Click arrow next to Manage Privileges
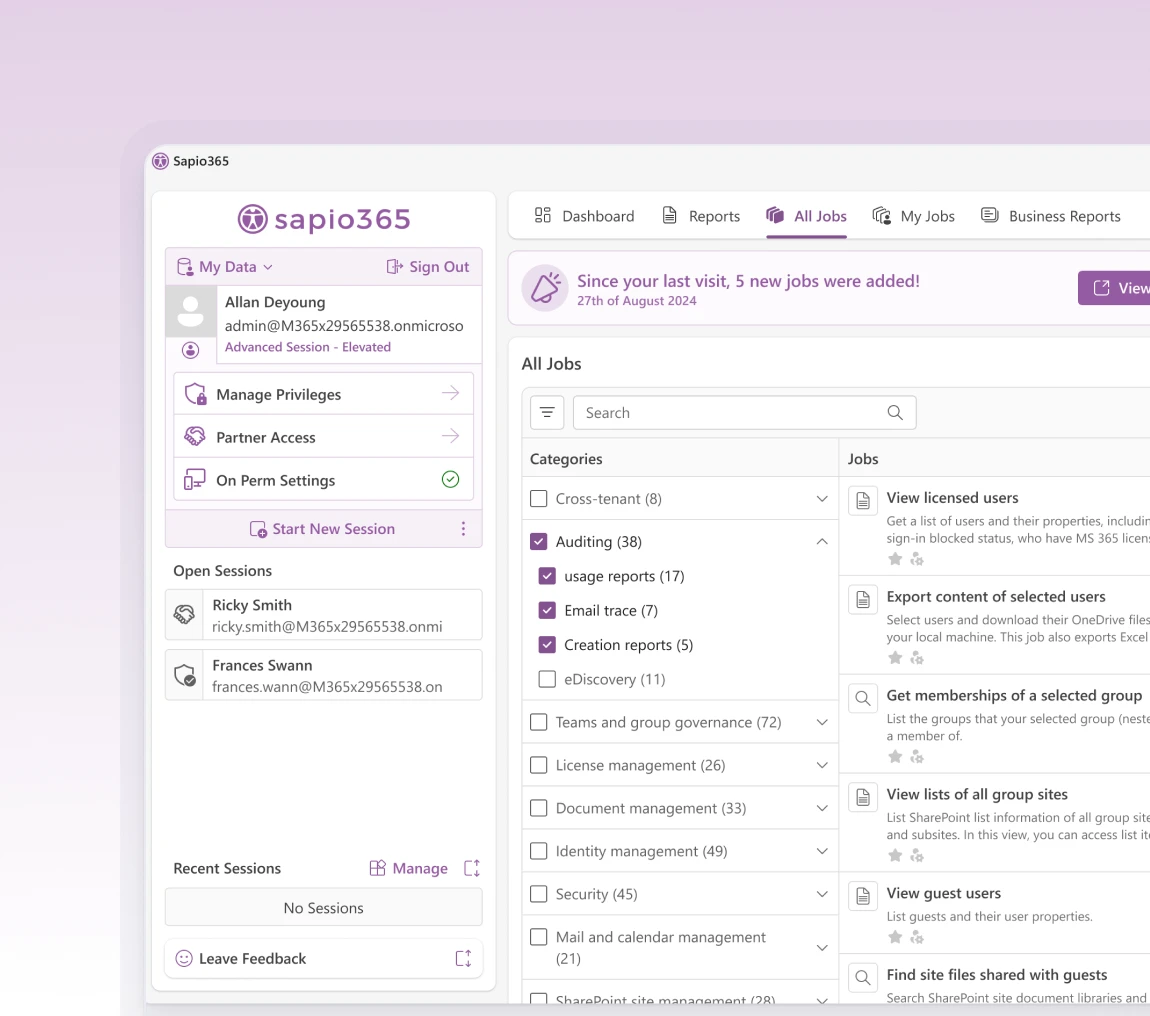The image size is (1150, 1016). pyautogui.click(x=450, y=393)
